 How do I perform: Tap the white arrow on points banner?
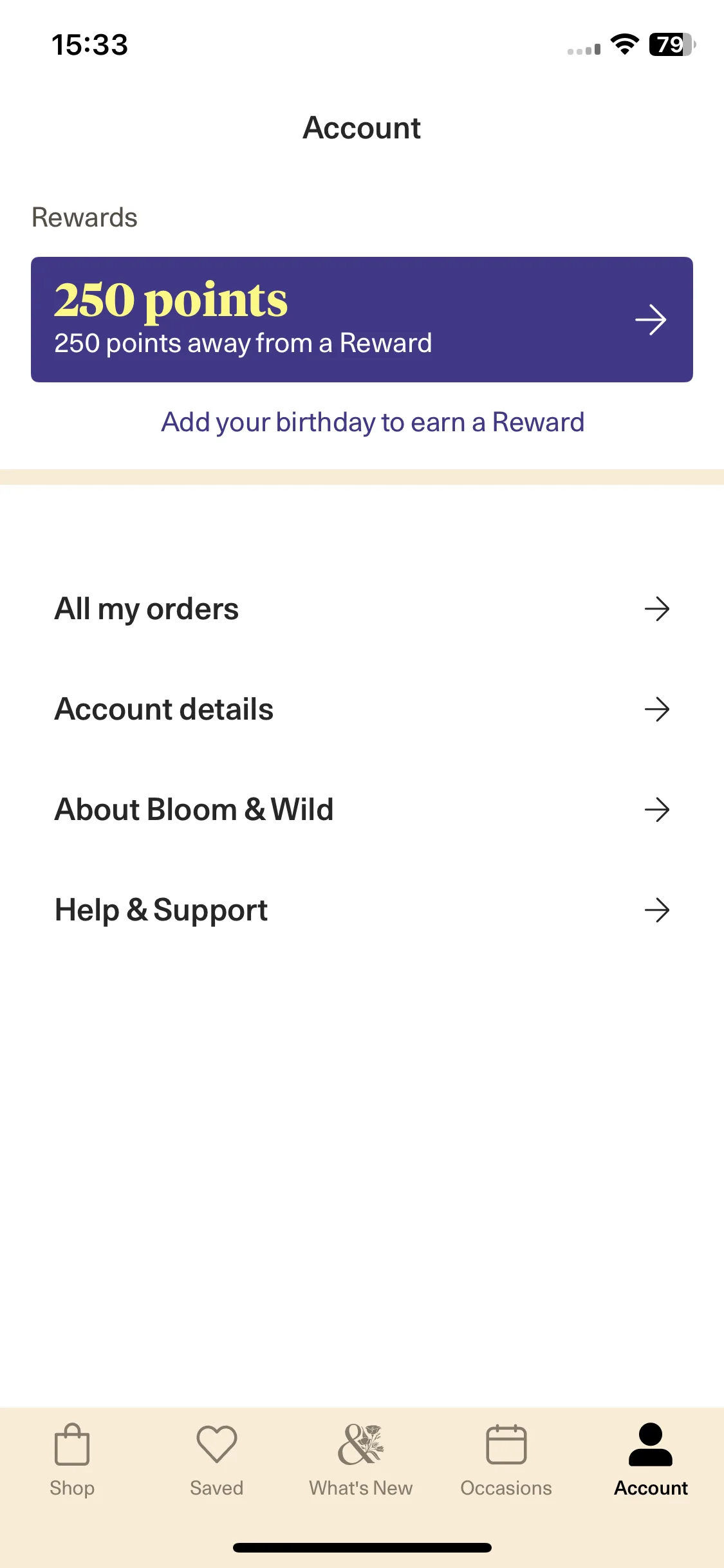pyautogui.click(x=651, y=320)
